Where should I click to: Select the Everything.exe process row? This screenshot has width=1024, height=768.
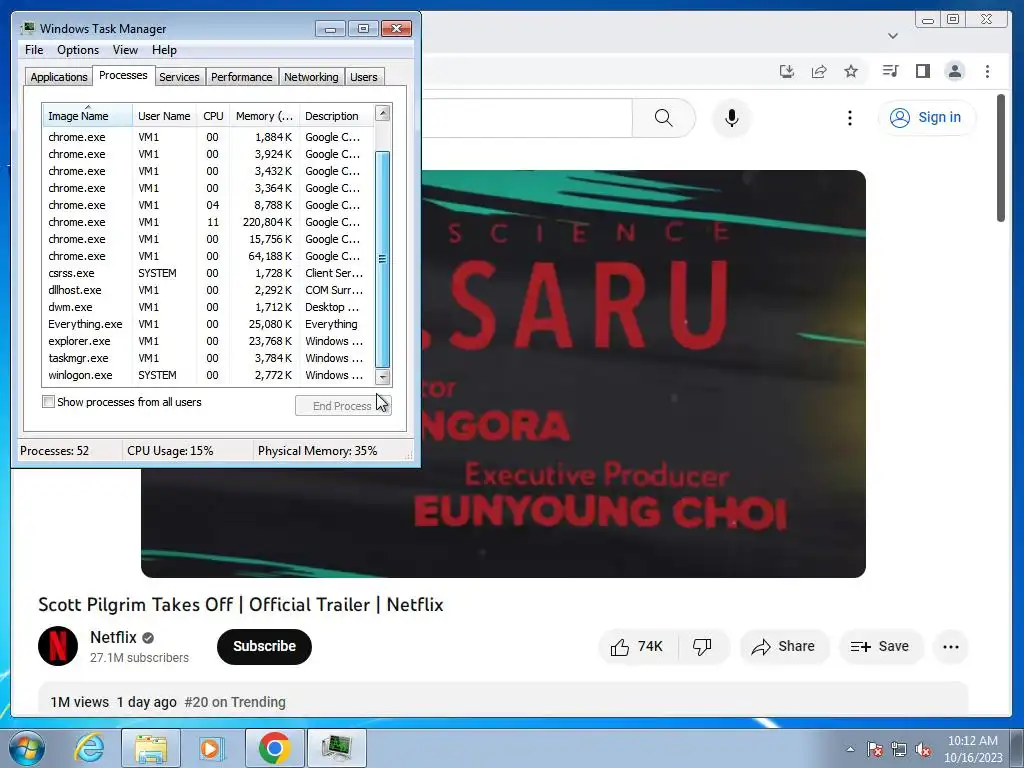(208, 324)
